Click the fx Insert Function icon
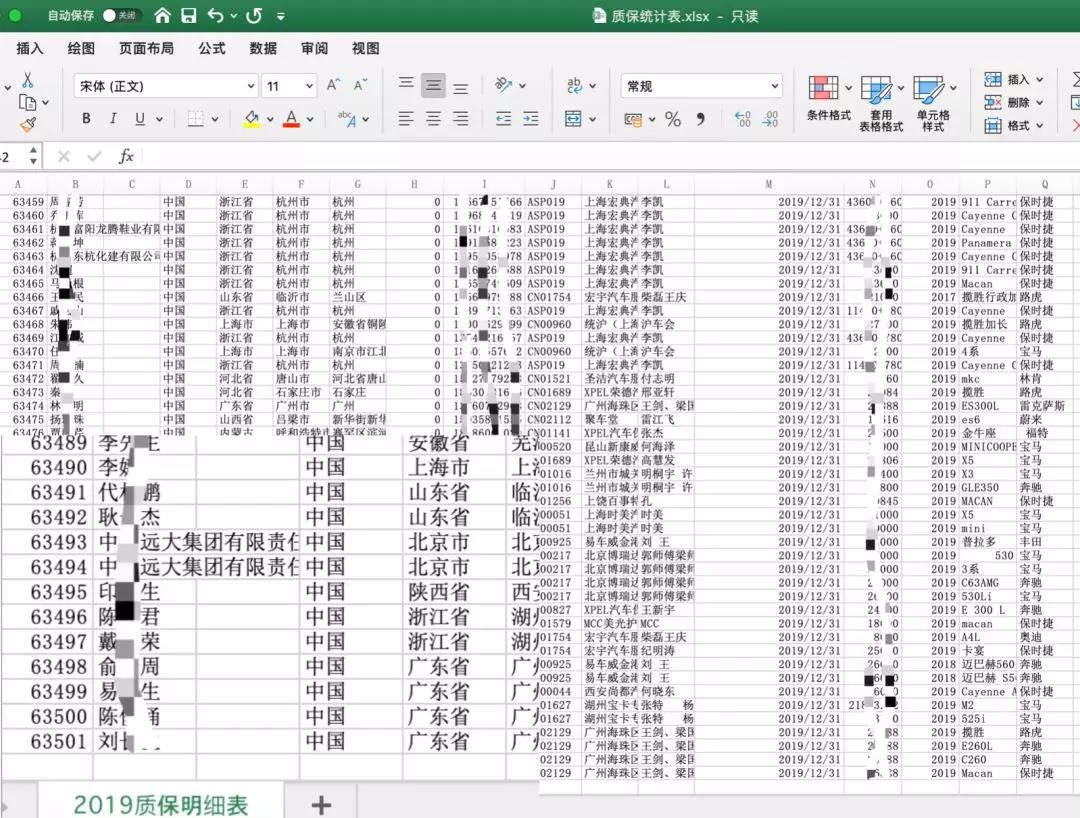Viewport: 1080px width, 818px height. coord(126,156)
